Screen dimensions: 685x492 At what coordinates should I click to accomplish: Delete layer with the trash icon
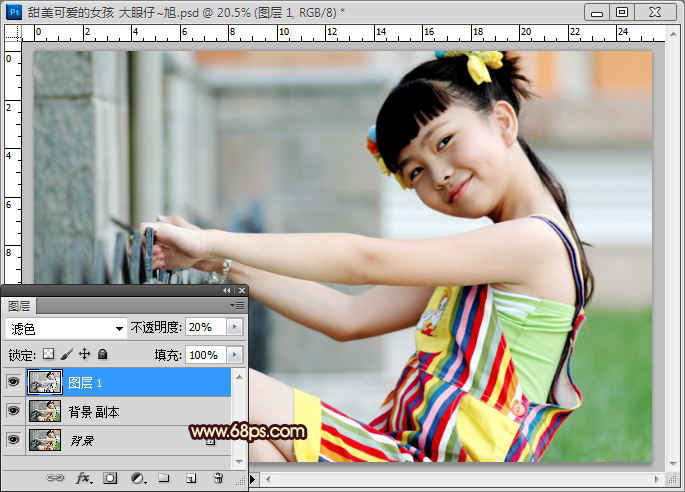click(217, 479)
